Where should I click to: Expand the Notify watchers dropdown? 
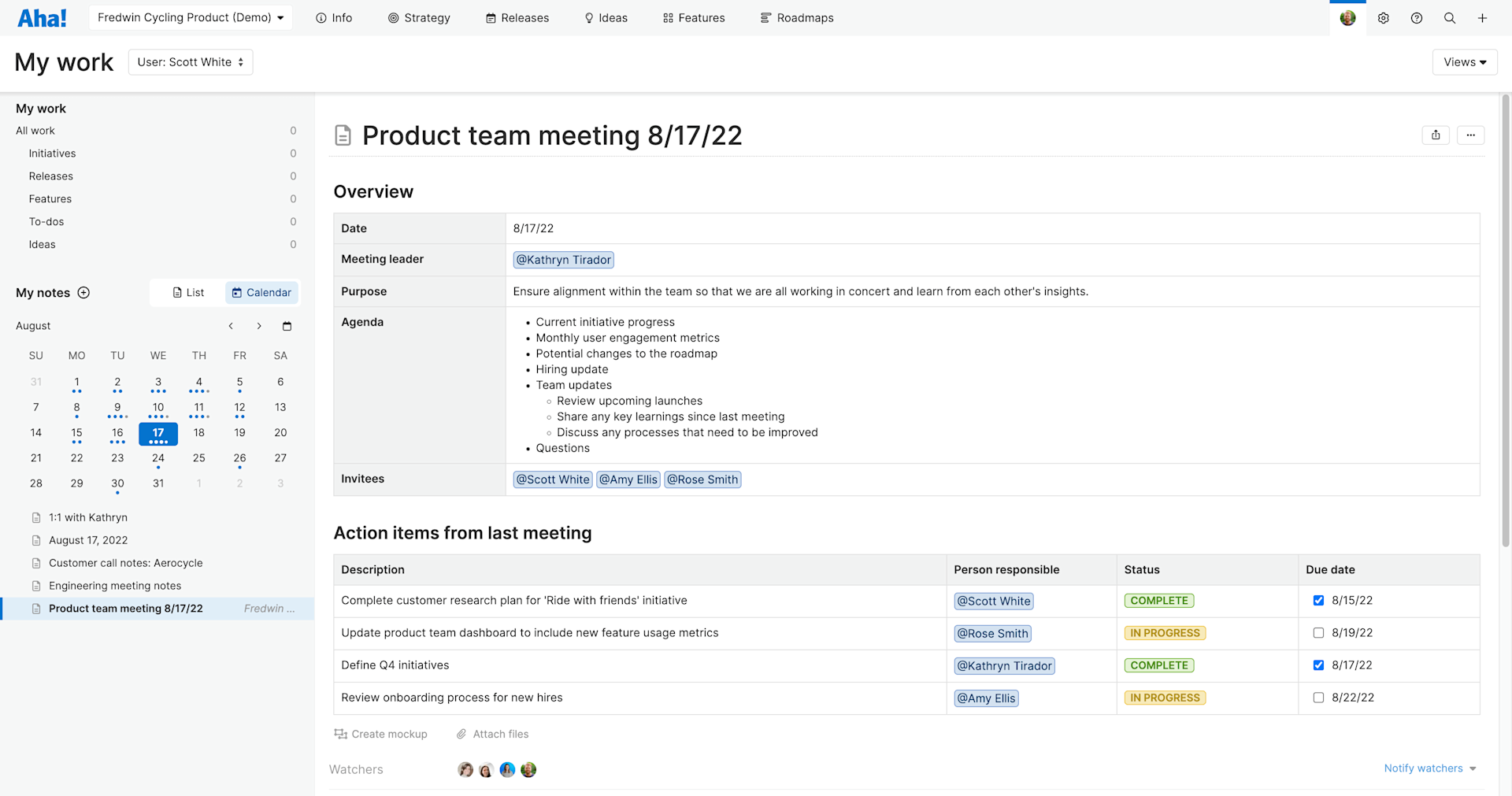coord(1430,768)
